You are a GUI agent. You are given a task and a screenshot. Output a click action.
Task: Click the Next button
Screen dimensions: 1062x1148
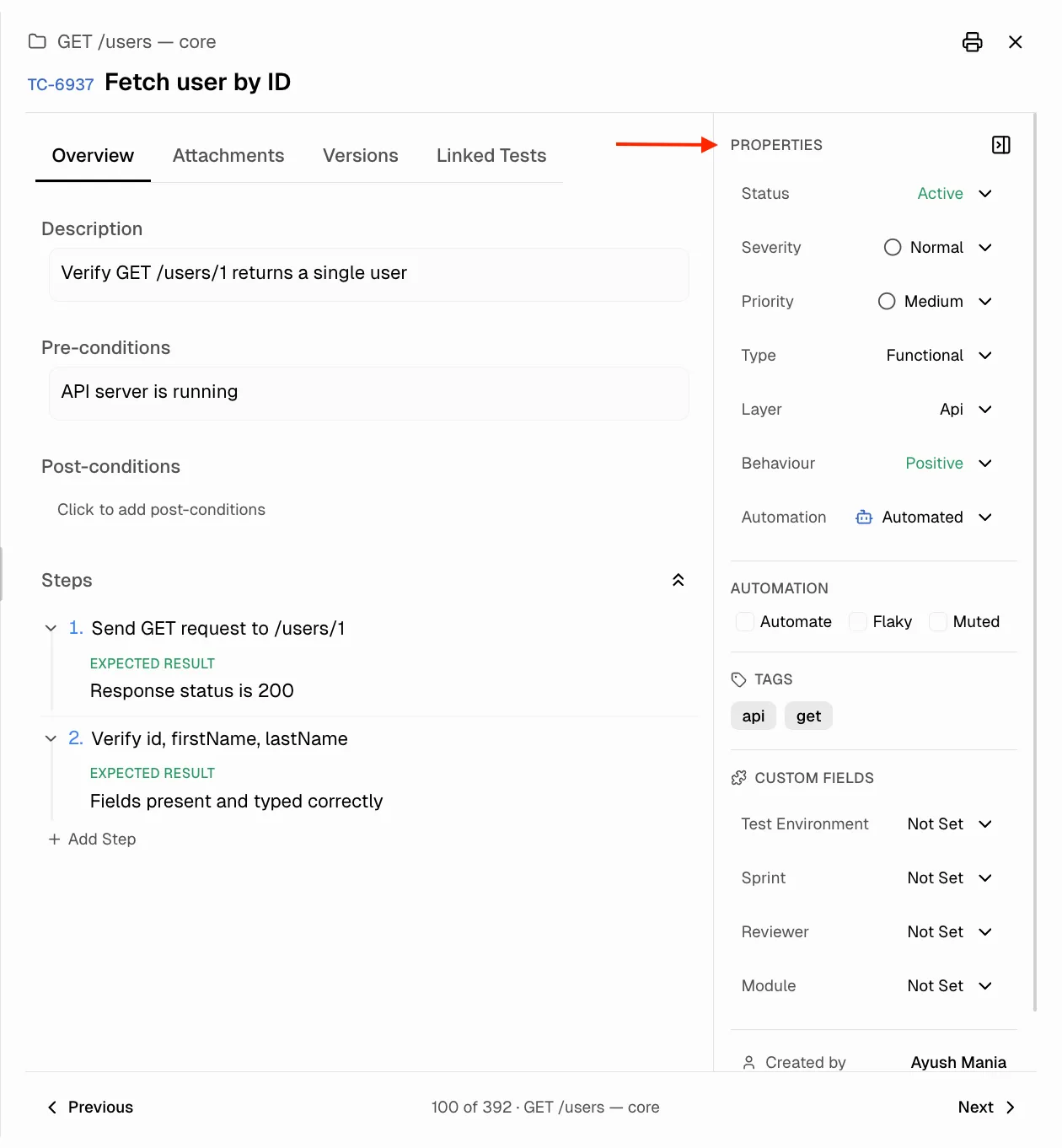[x=986, y=1107]
